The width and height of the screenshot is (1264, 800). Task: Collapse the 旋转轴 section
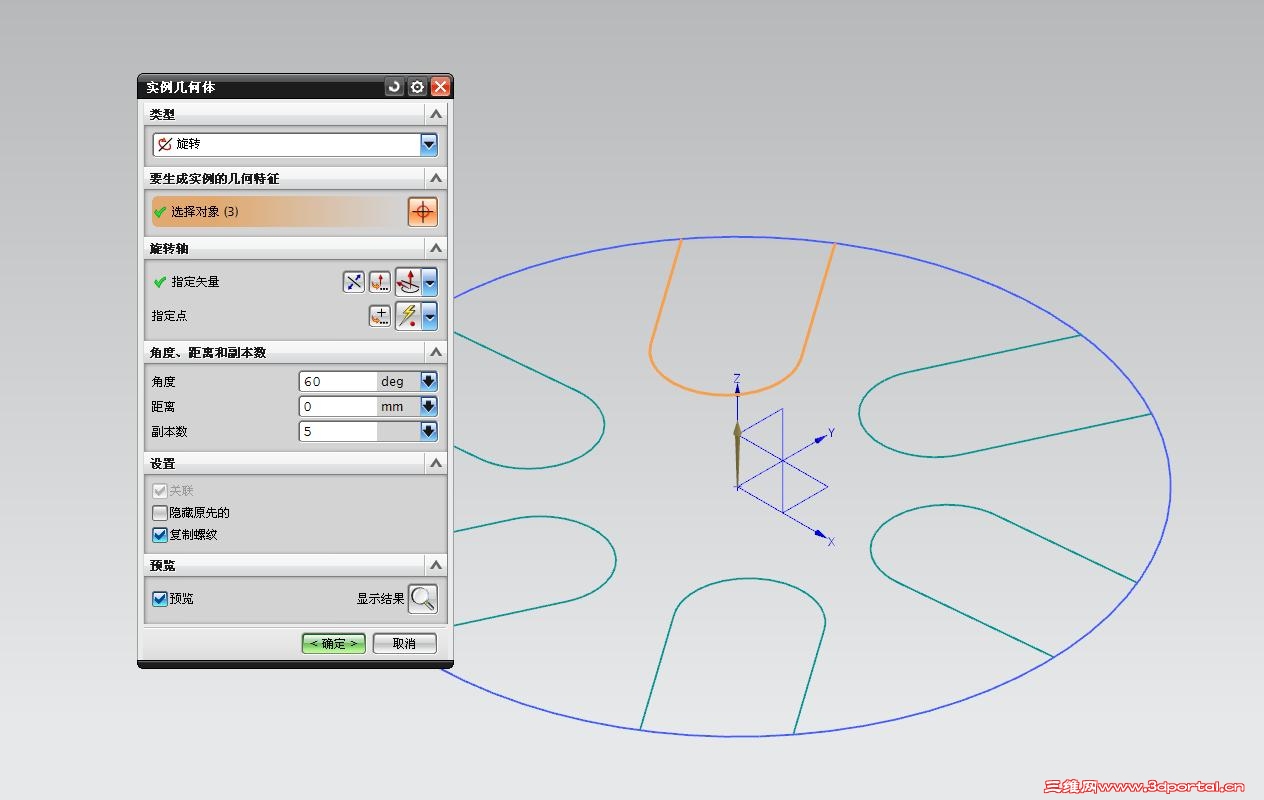[x=435, y=248]
